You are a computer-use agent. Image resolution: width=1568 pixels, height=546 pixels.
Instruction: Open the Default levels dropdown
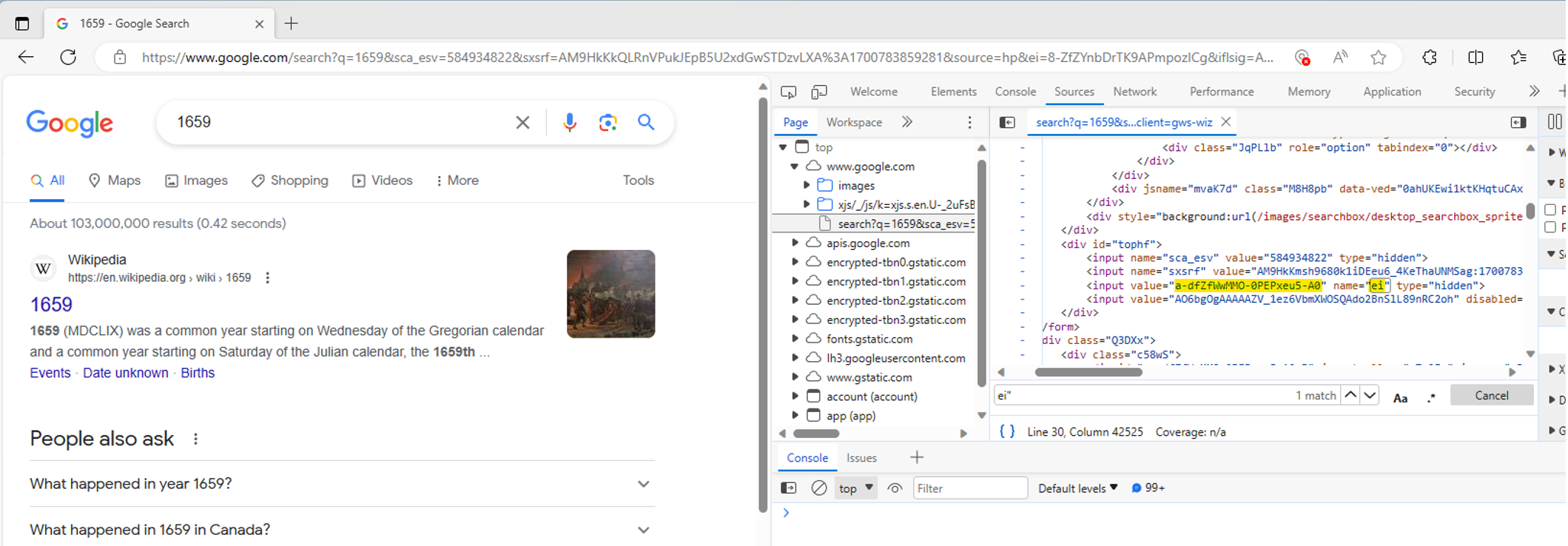1077,488
